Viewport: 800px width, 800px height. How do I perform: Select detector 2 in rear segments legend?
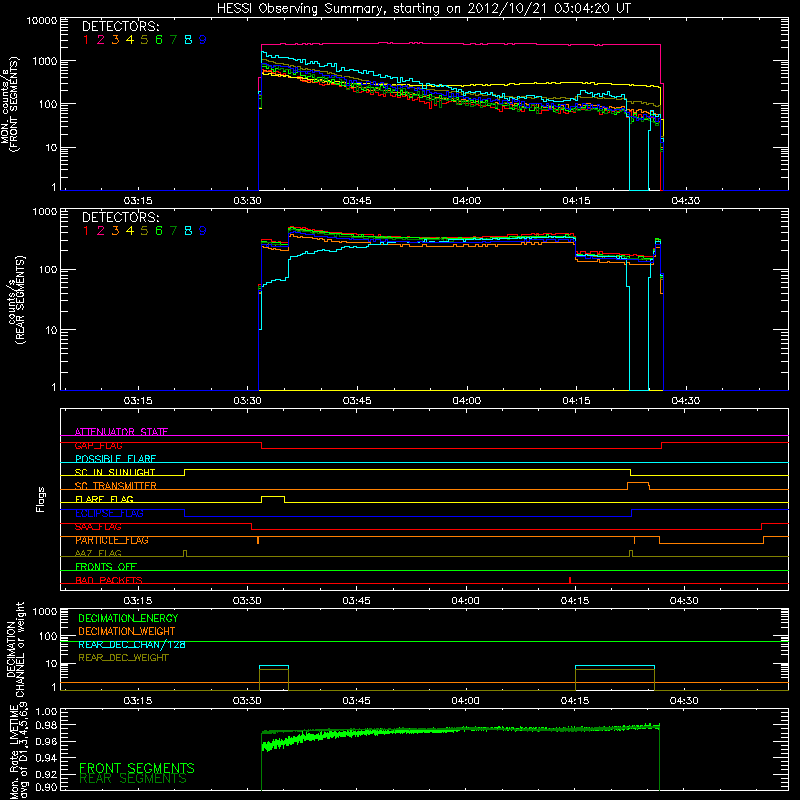click(101, 231)
